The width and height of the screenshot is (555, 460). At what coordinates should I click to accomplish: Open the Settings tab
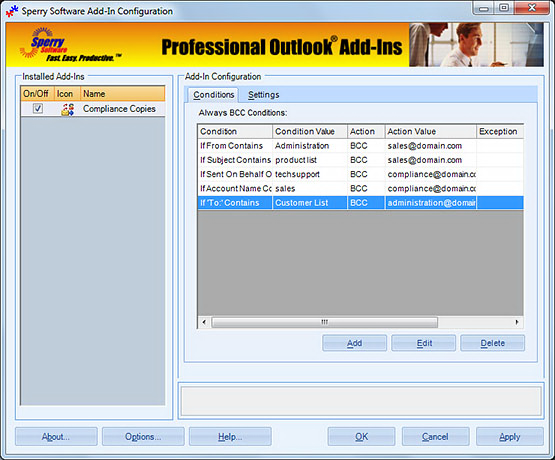(264, 95)
